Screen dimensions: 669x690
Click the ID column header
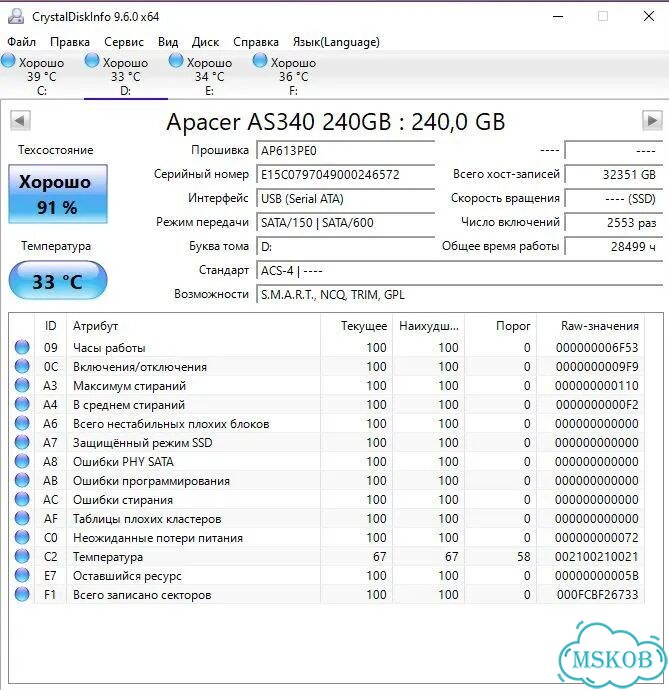point(51,326)
